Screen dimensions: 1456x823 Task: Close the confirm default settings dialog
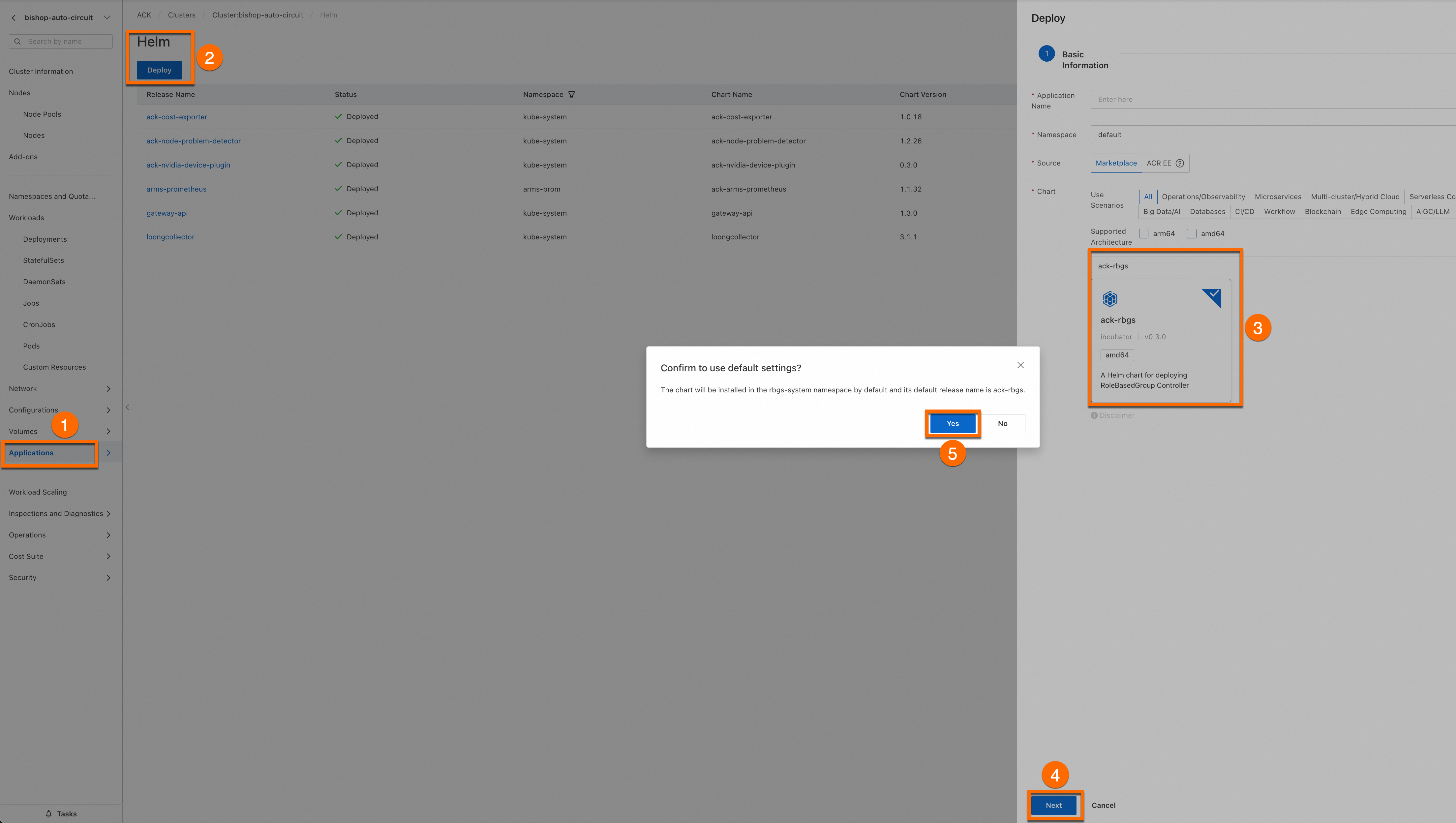tap(1020, 365)
